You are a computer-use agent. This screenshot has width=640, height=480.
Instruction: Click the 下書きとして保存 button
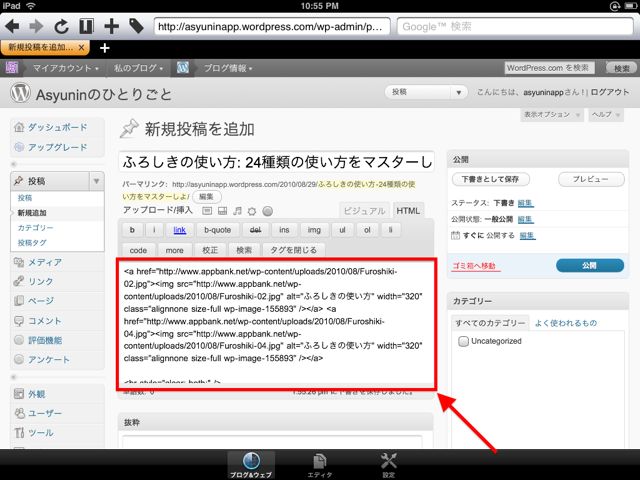[x=490, y=179]
